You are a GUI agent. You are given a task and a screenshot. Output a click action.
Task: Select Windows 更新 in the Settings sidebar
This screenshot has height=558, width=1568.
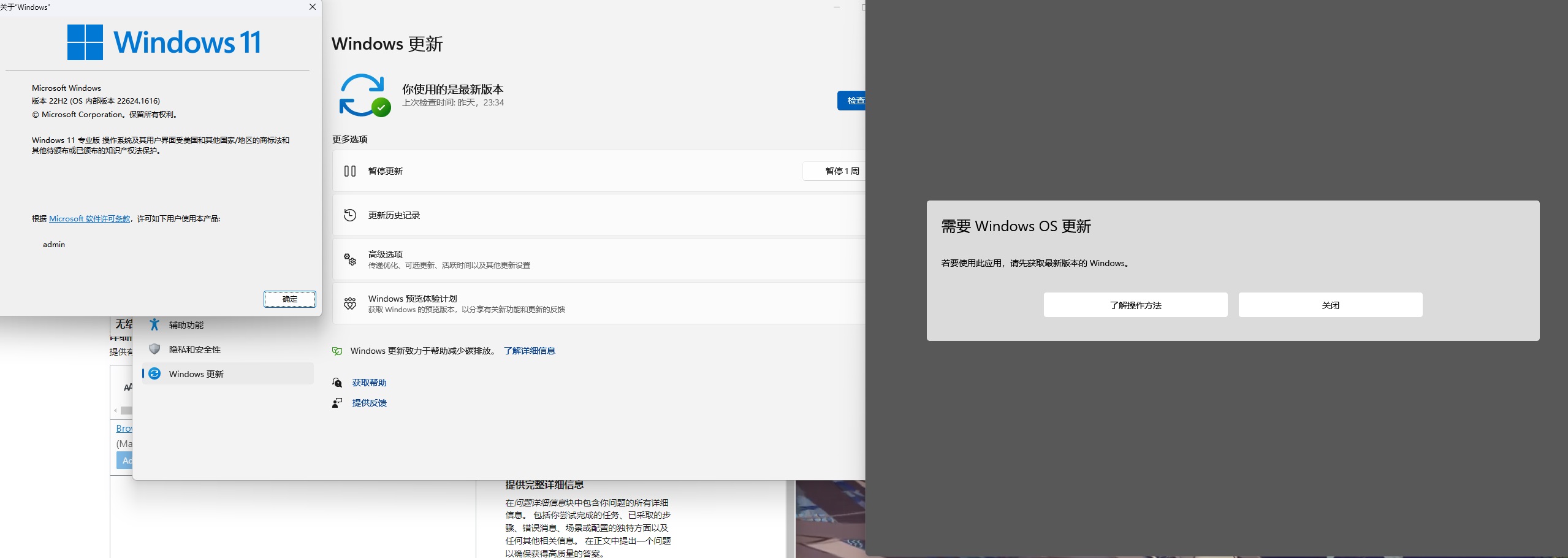(x=228, y=373)
